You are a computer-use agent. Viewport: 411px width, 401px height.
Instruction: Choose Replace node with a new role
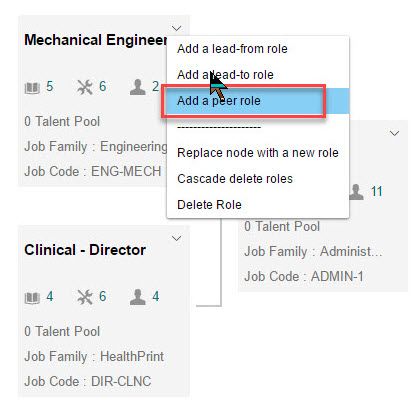(258, 153)
